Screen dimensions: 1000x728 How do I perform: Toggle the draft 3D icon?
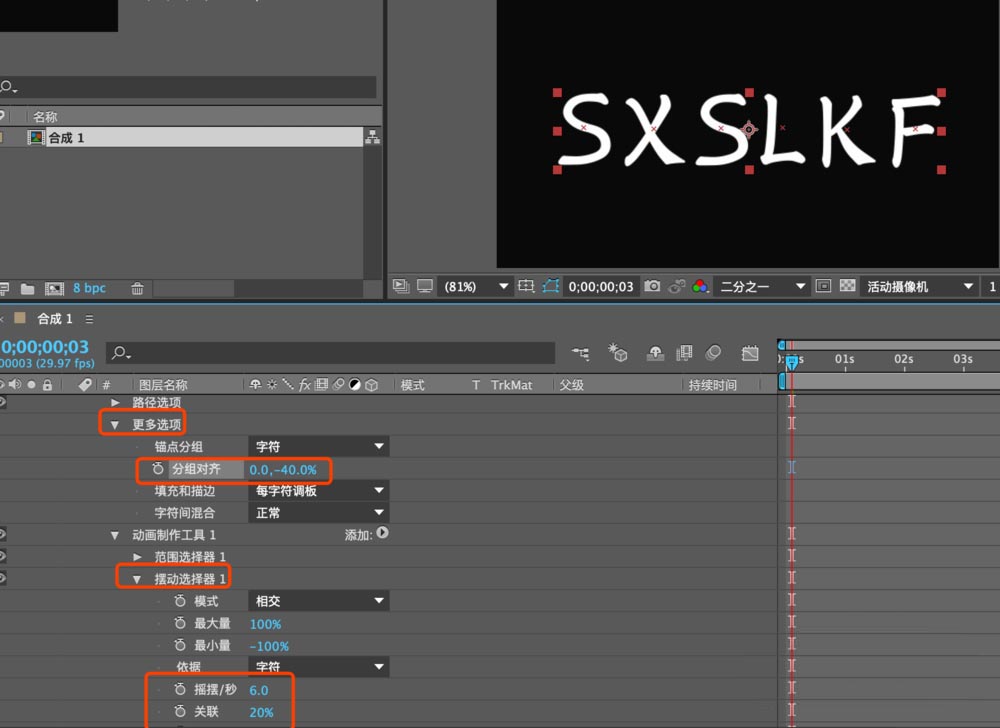pyautogui.click(x=617, y=352)
